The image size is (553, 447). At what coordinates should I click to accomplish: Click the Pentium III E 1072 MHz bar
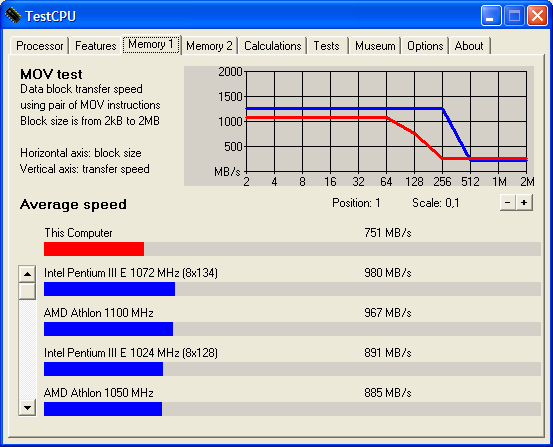(x=109, y=289)
